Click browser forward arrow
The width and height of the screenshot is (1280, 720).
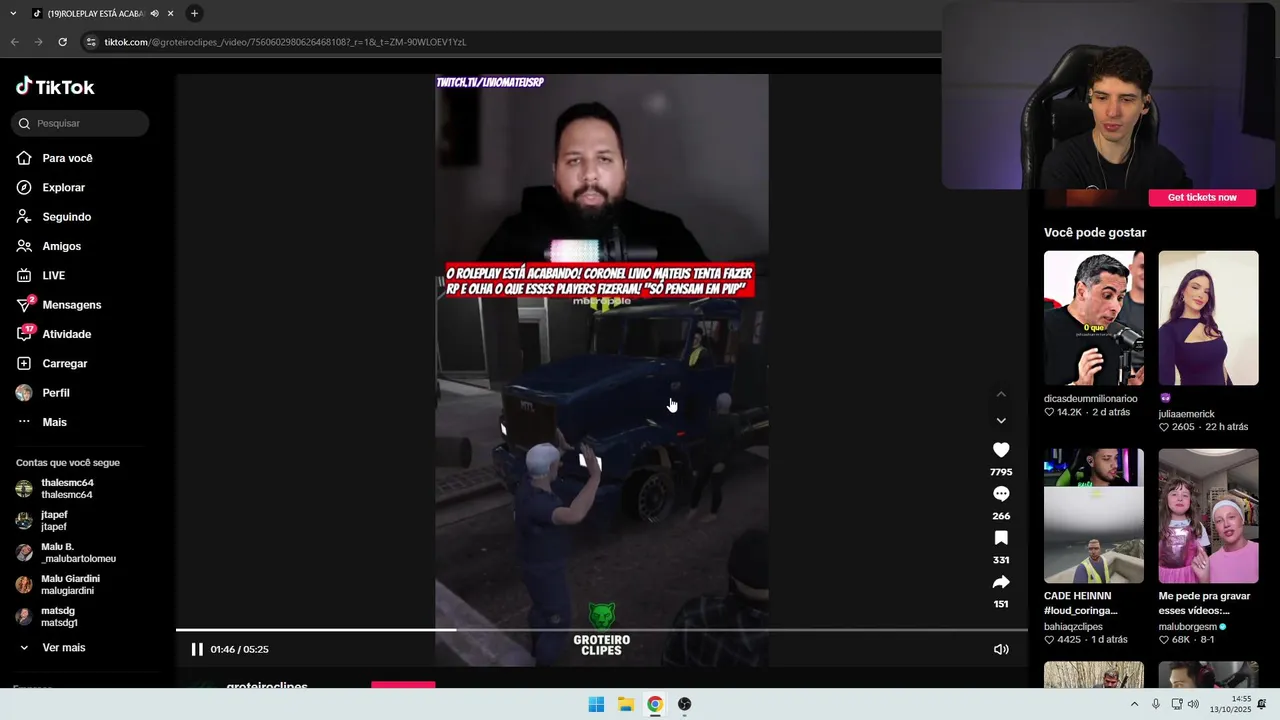[x=38, y=42]
